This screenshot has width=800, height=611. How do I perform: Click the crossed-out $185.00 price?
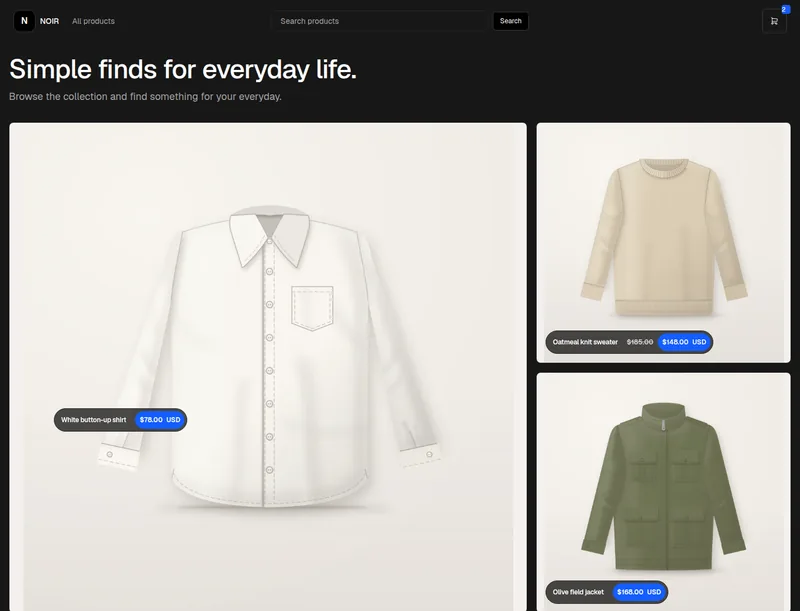coord(640,342)
